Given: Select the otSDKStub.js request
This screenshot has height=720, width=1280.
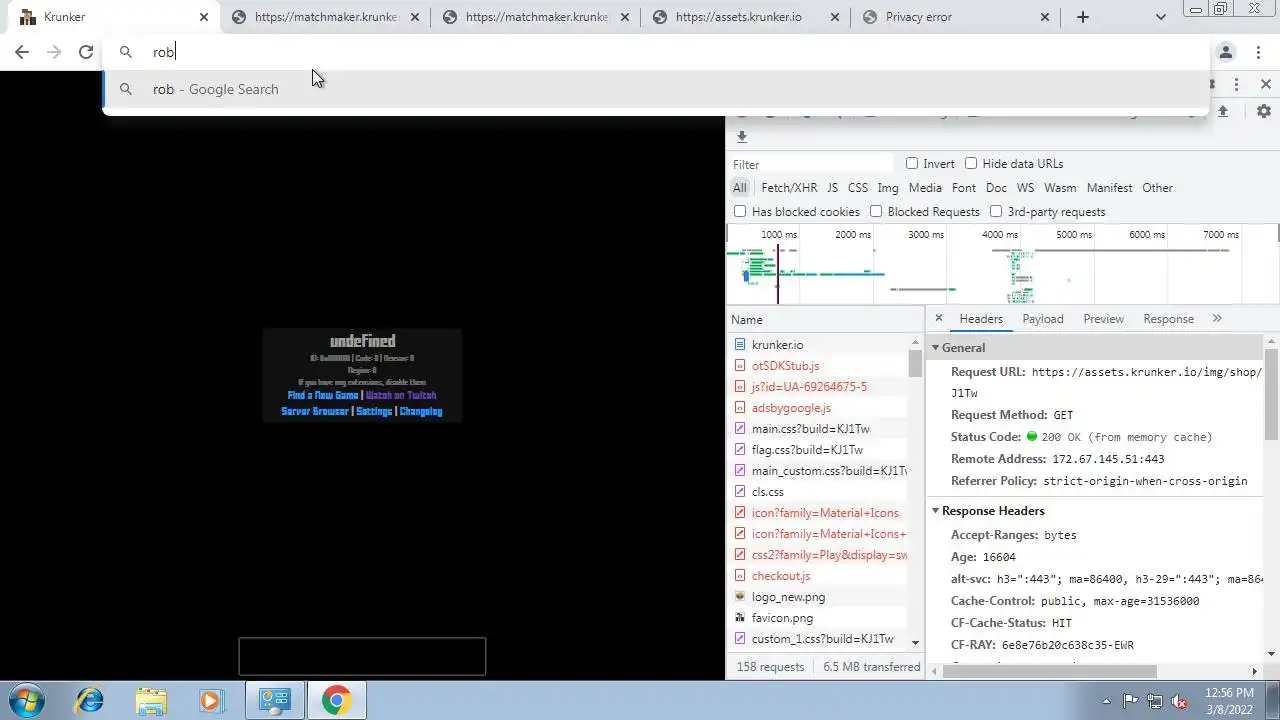Looking at the screenshot, I should pos(819,366).
